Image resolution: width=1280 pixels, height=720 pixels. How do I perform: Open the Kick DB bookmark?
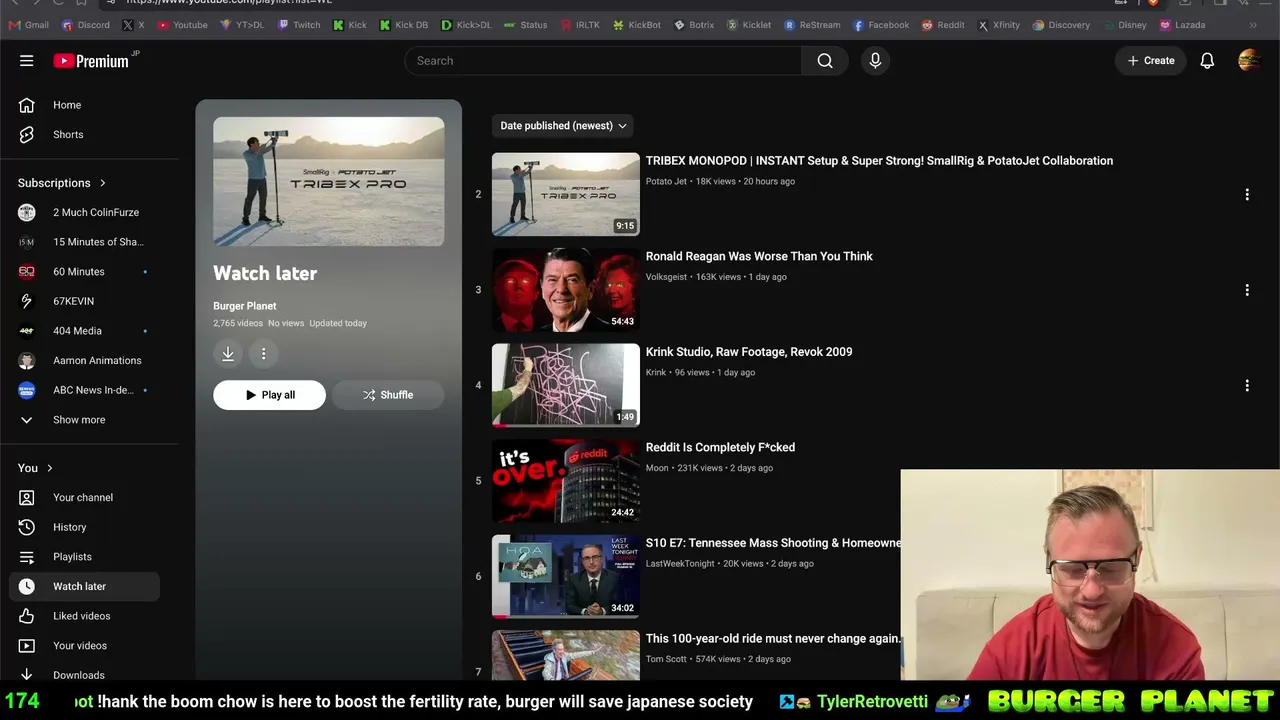(x=404, y=25)
